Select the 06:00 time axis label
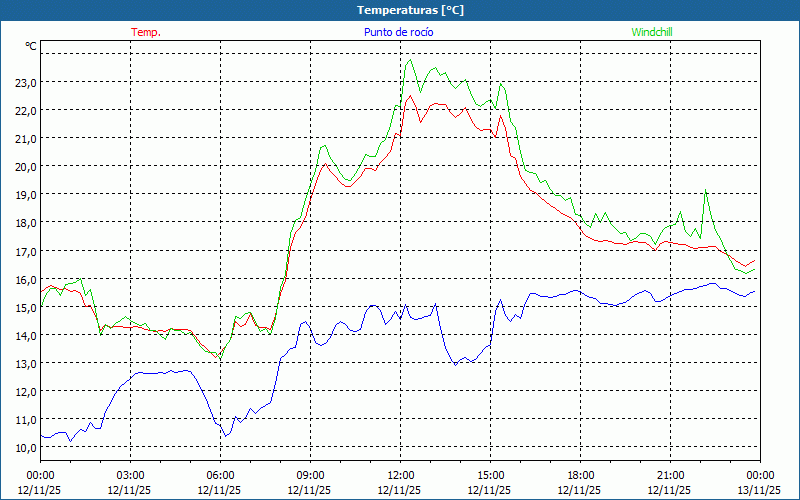This screenshot has height=500, width=800. point(221,475)
